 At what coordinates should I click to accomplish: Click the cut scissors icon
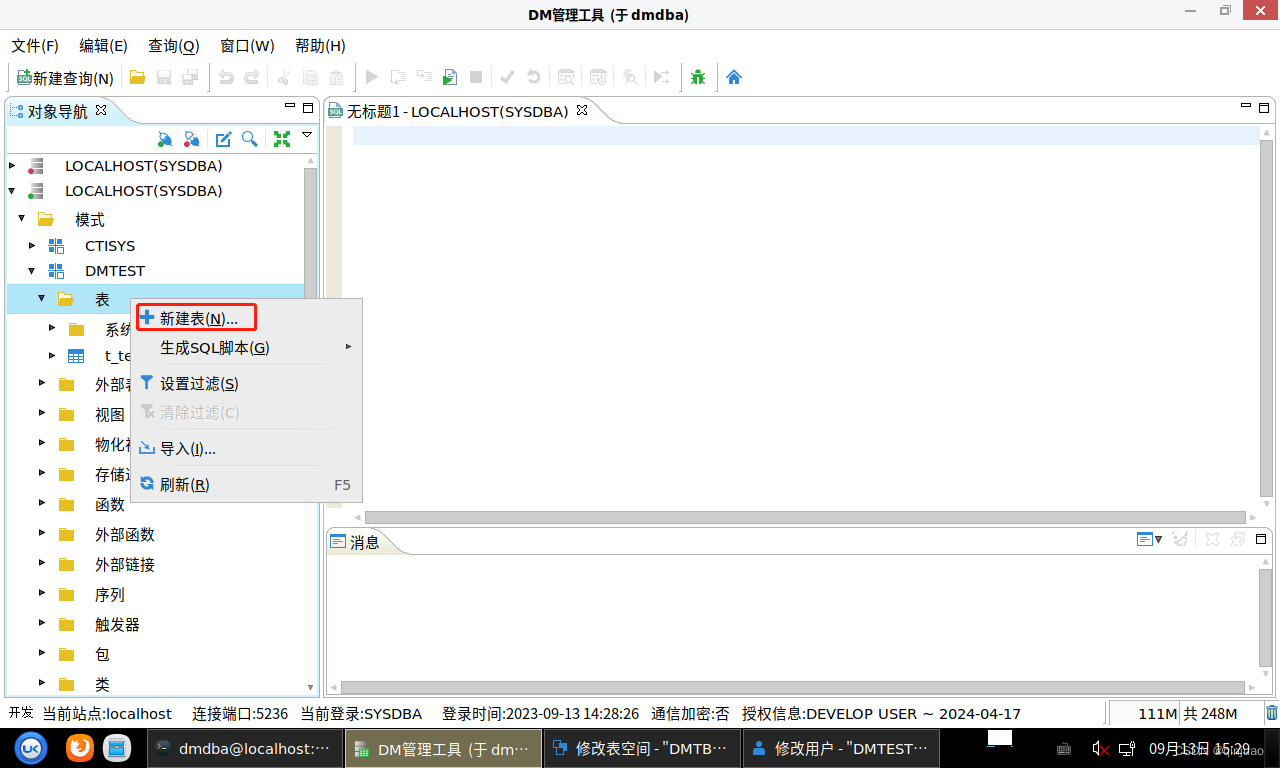coord(284,77)
